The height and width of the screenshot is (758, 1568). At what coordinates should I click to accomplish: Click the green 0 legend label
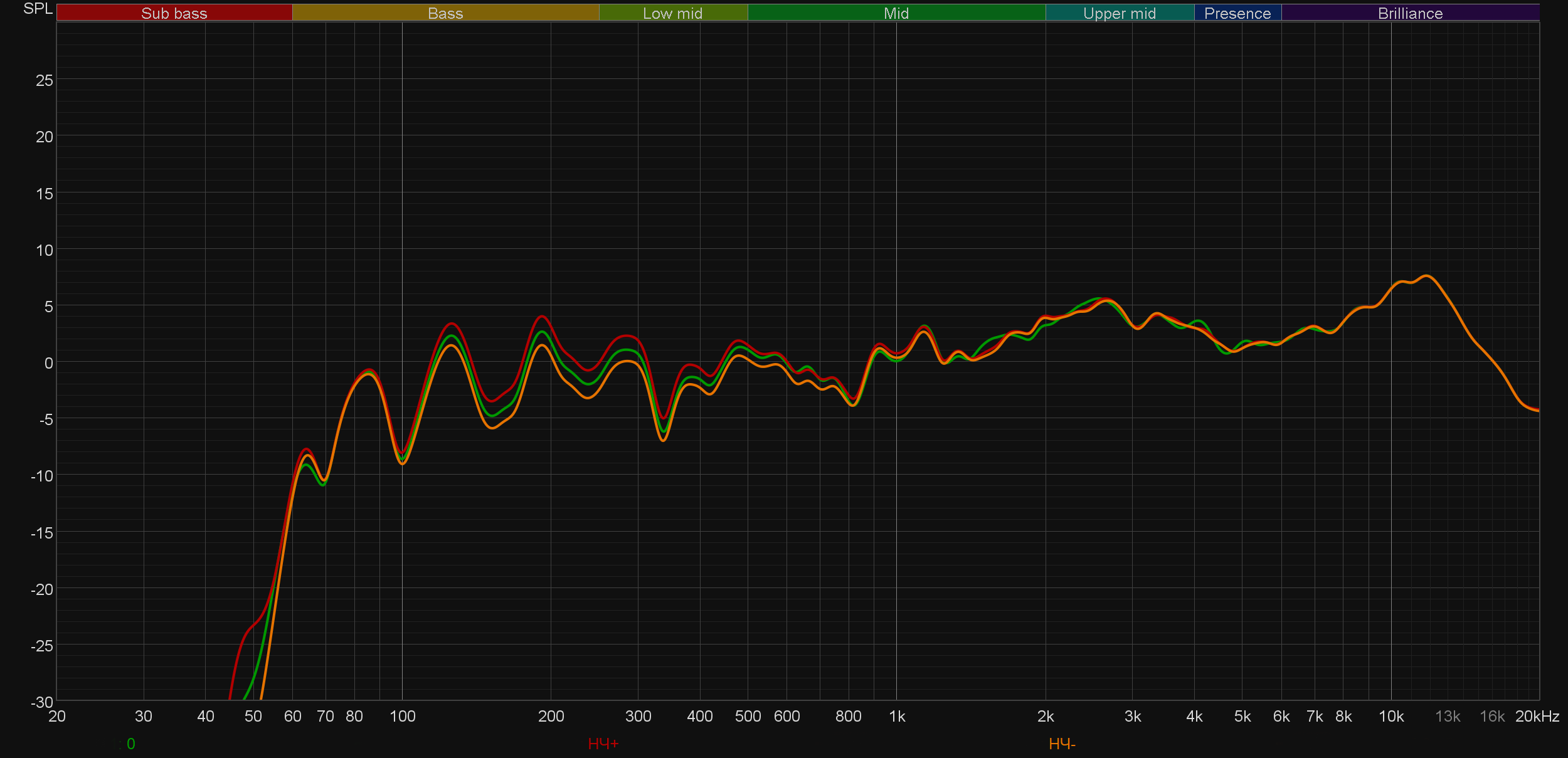[x=130, y=744]
